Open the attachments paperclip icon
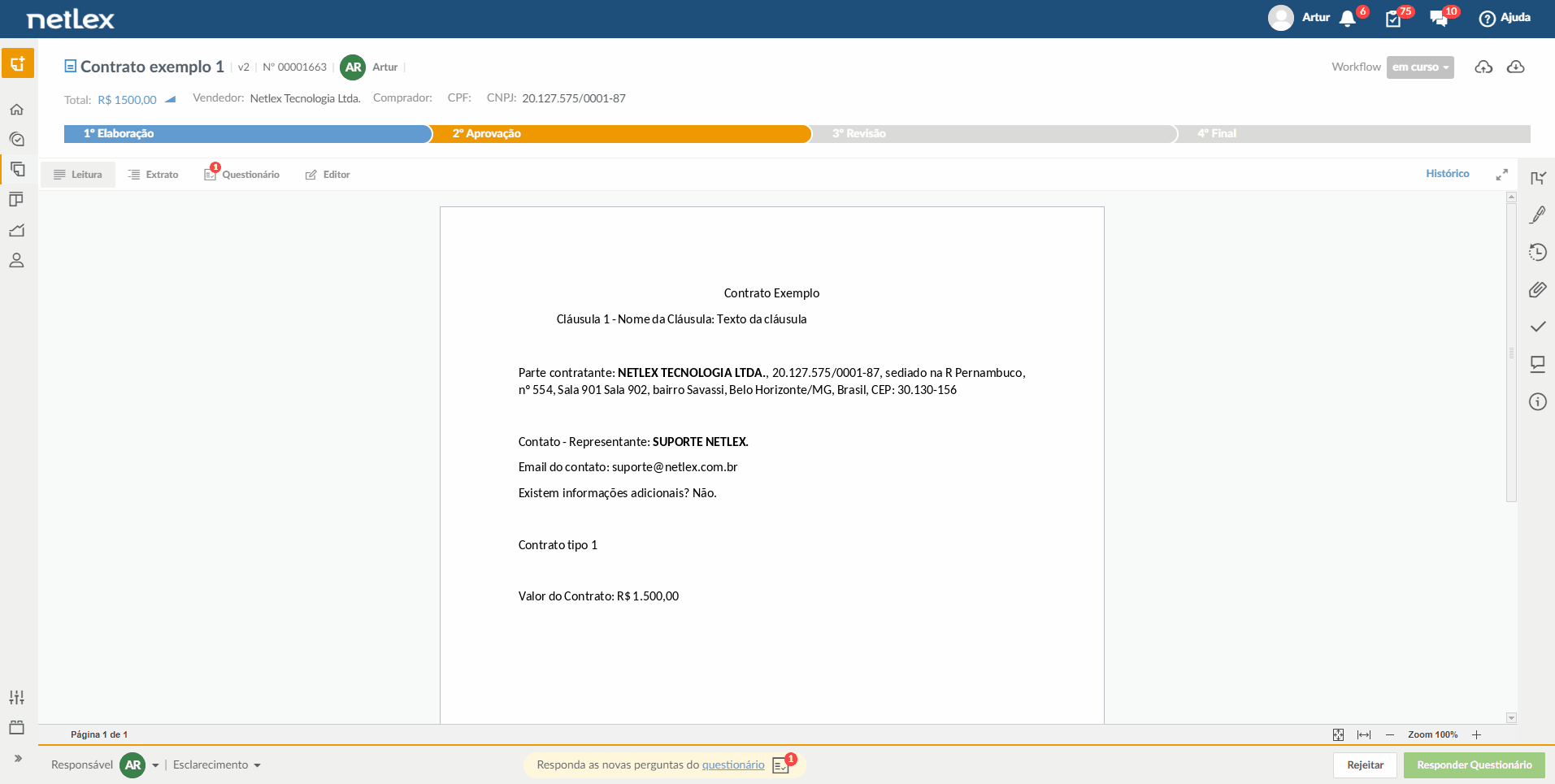The height and width of the screenshot is (784, 1555). point(1537,289)
